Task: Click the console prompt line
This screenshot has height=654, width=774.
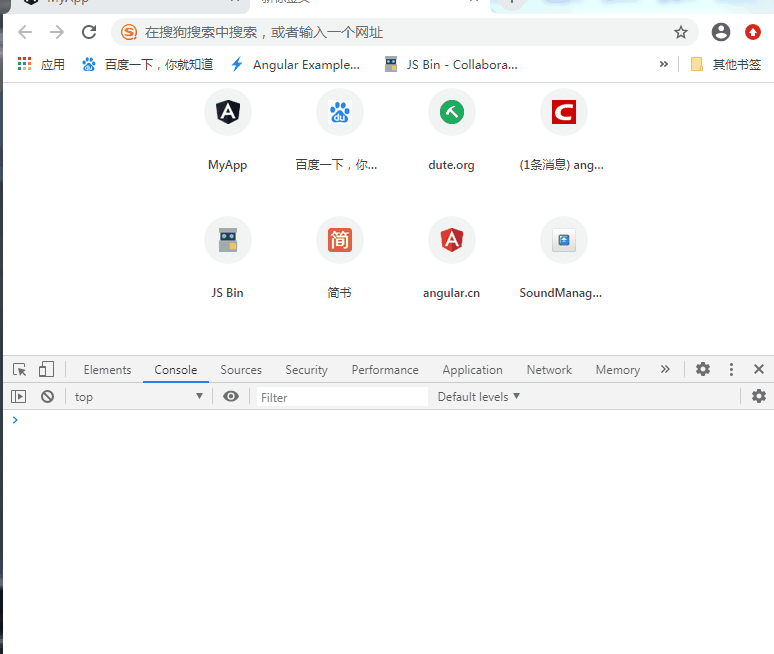Action: coord(388,420)
